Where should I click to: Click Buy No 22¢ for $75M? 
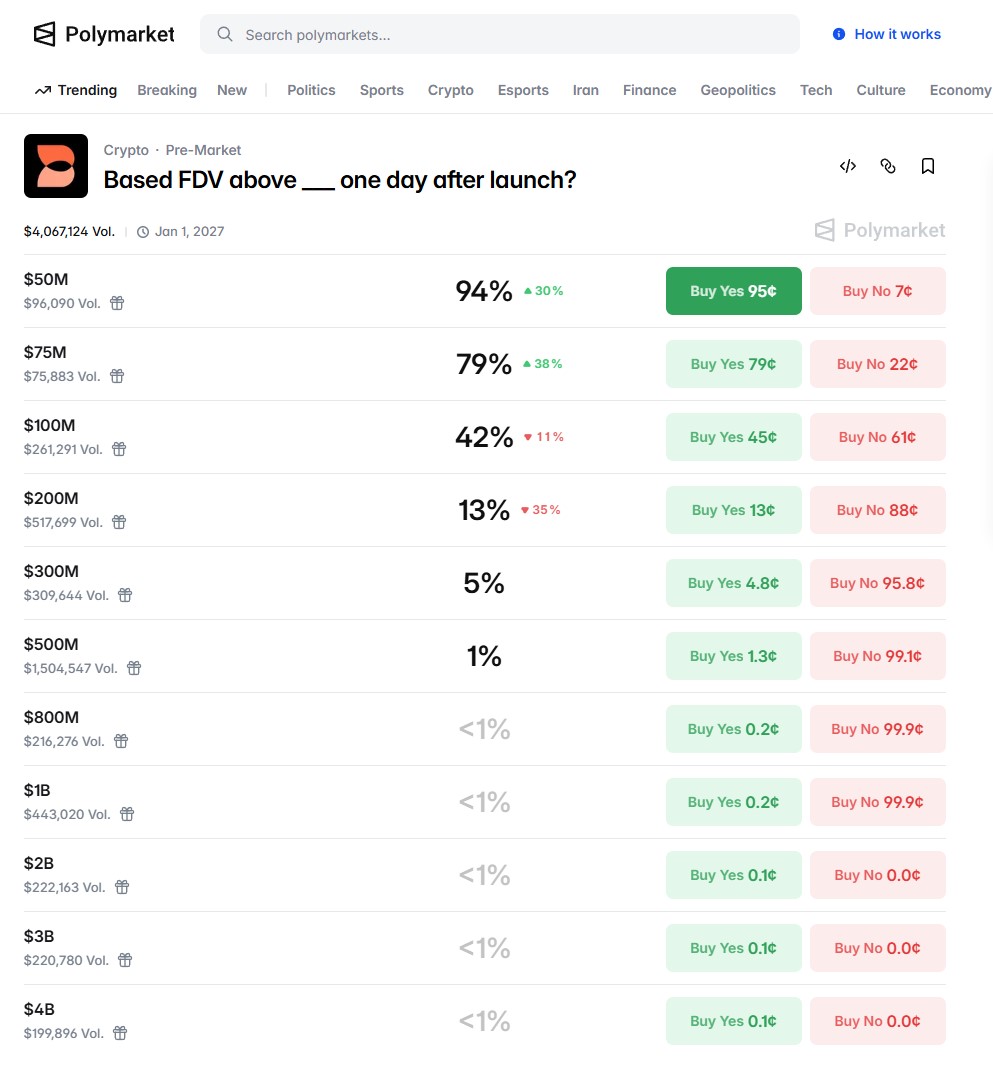(x=877, y=364)
